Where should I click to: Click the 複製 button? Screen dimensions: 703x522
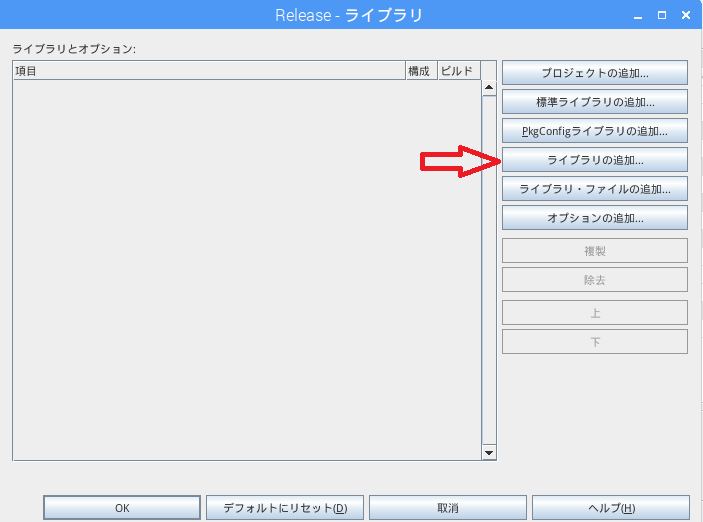(x=594, y=251)
